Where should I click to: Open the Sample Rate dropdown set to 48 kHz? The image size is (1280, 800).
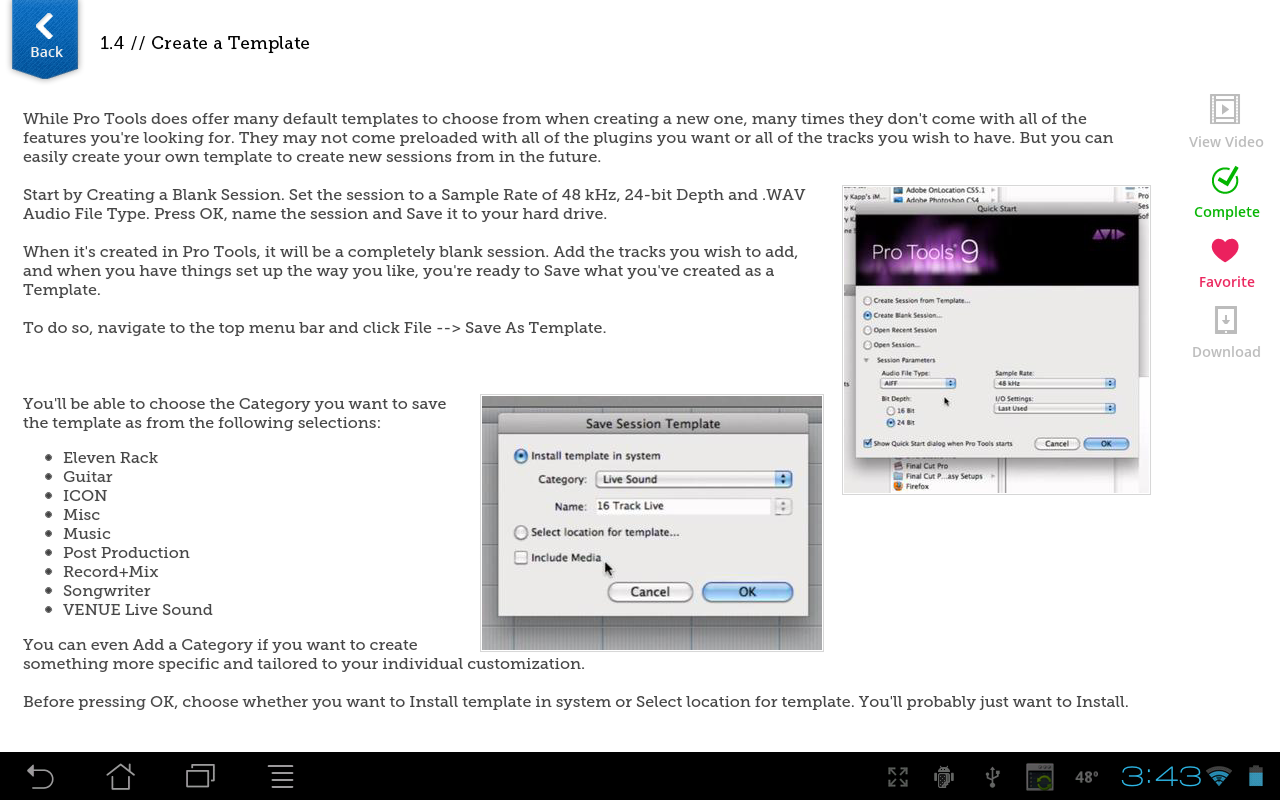pos(1055,382)
